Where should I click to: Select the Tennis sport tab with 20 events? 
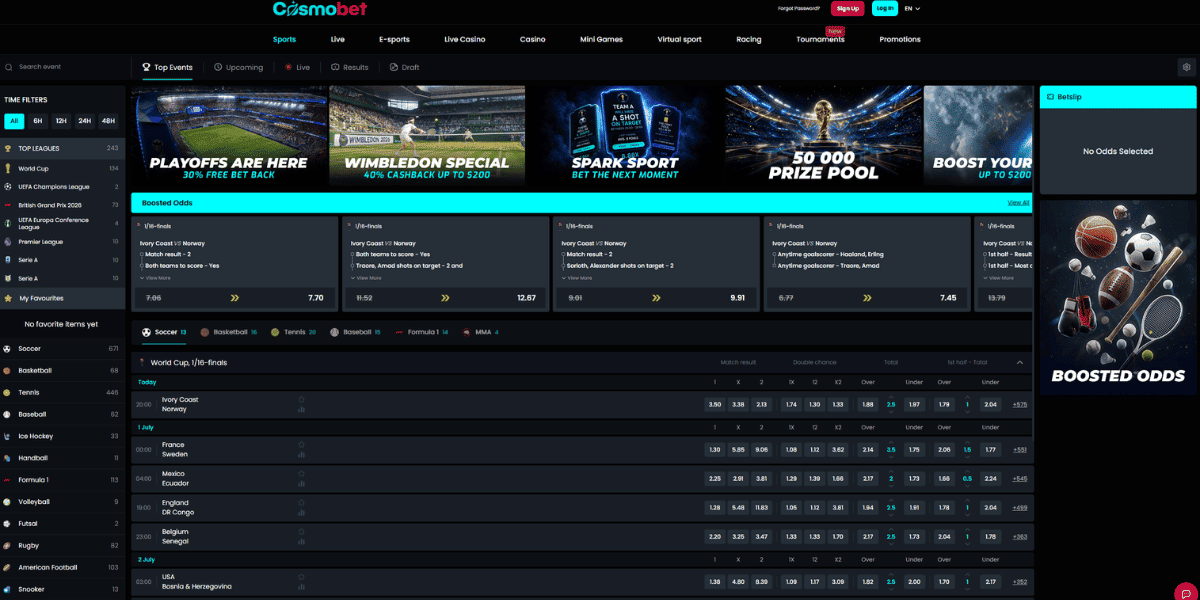[294, 332]
